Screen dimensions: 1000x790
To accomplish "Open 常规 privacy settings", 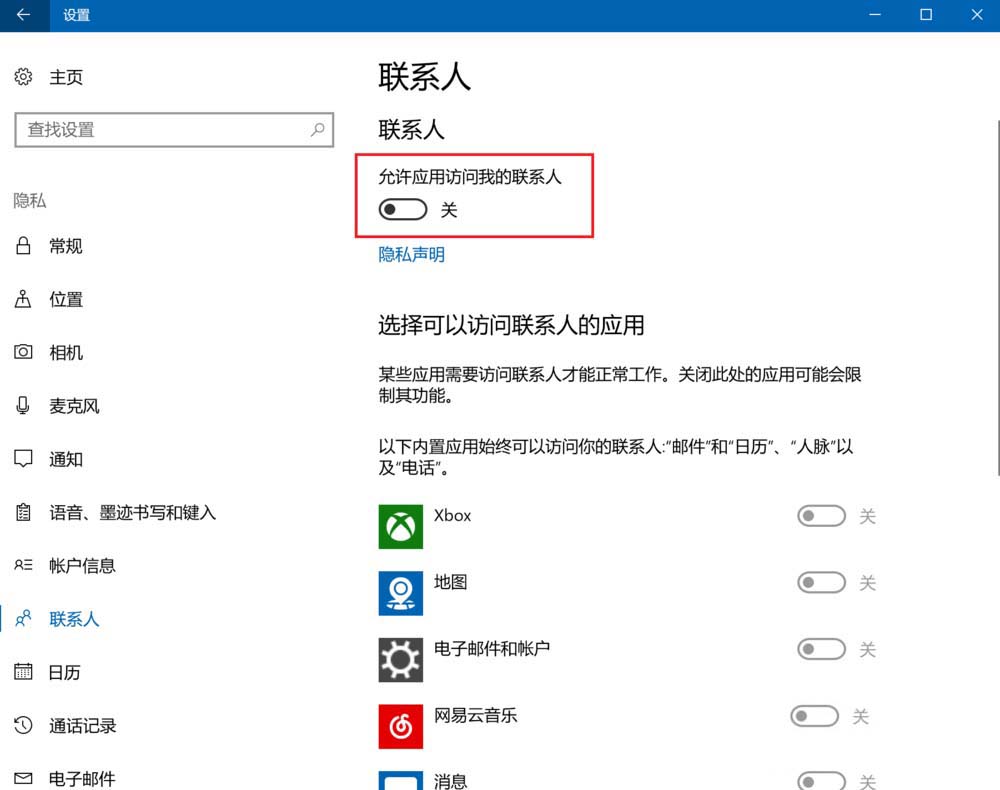I will (x=65, y=246).
